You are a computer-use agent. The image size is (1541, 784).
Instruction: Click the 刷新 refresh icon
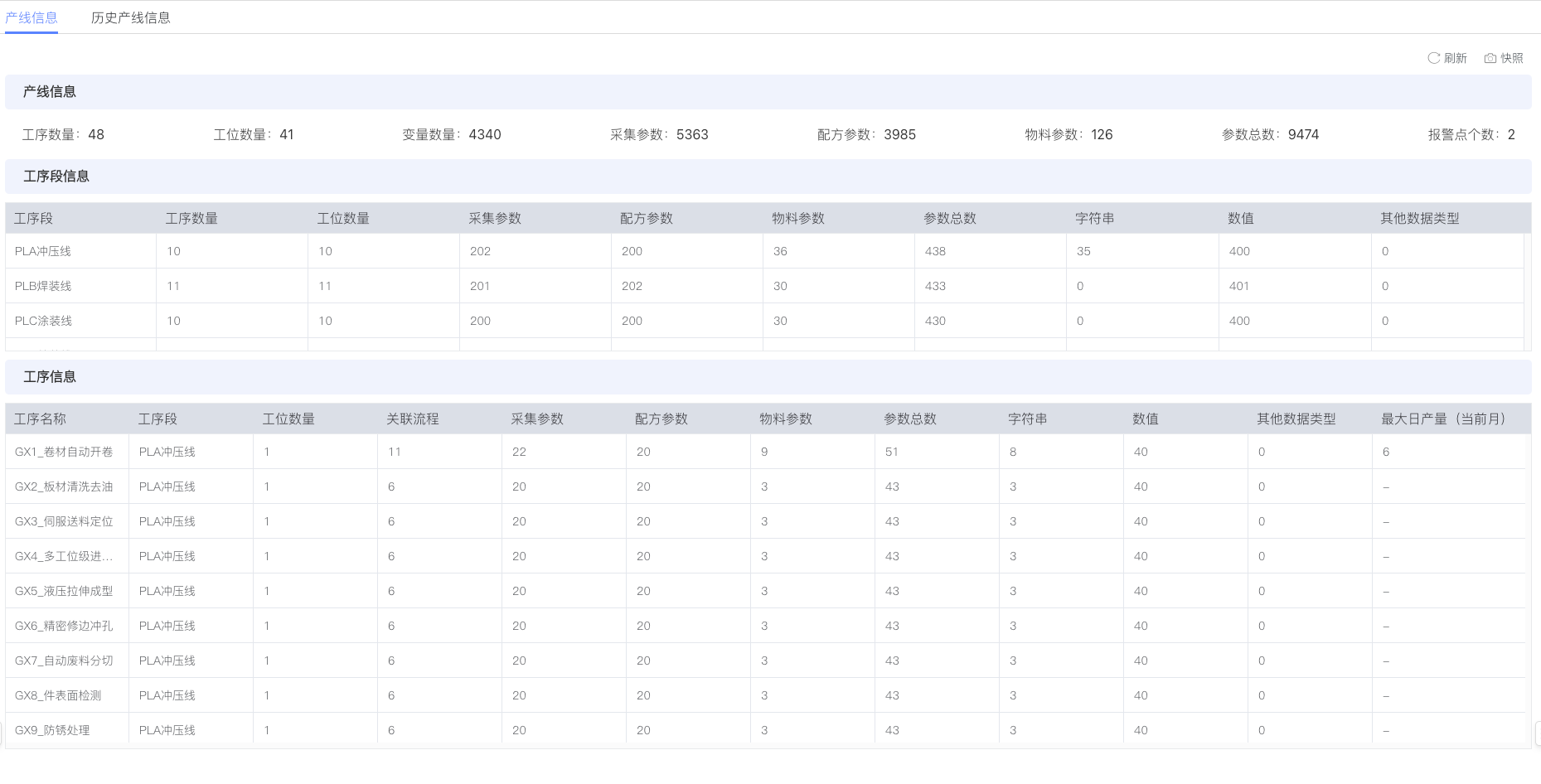(x=1433, y=58)
